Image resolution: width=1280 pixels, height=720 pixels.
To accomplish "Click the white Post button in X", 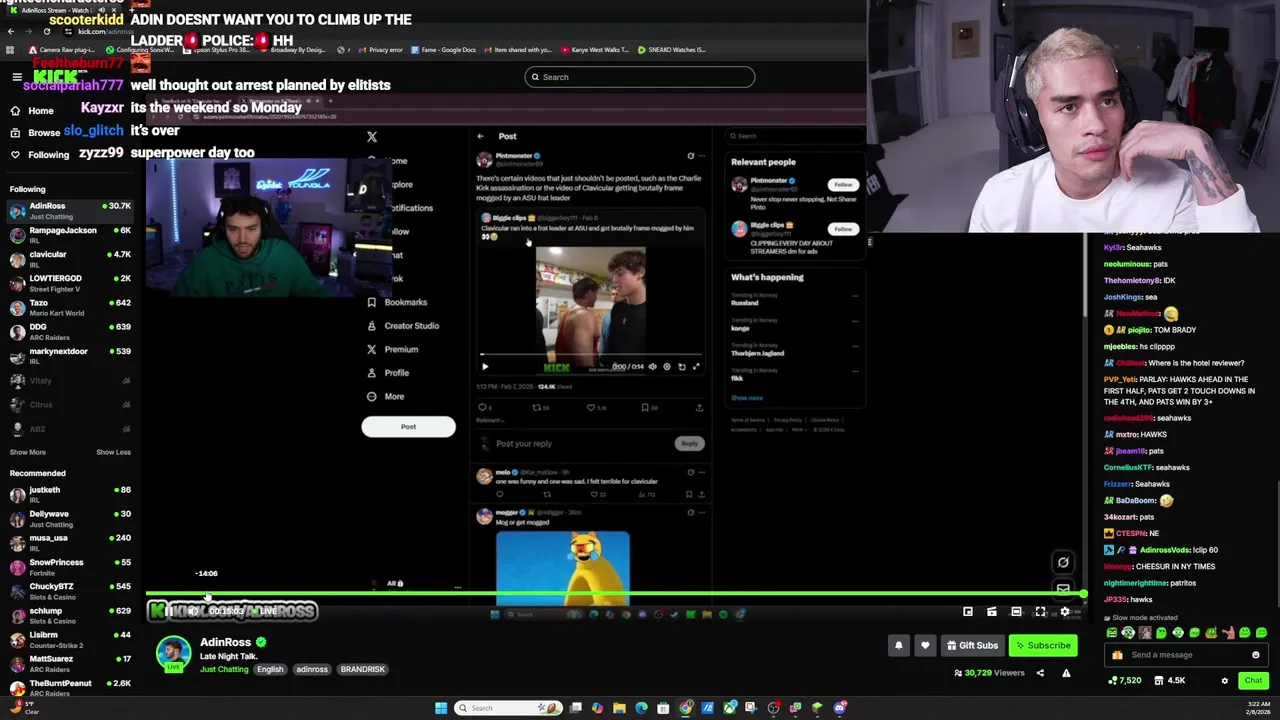I will point(408,427).
